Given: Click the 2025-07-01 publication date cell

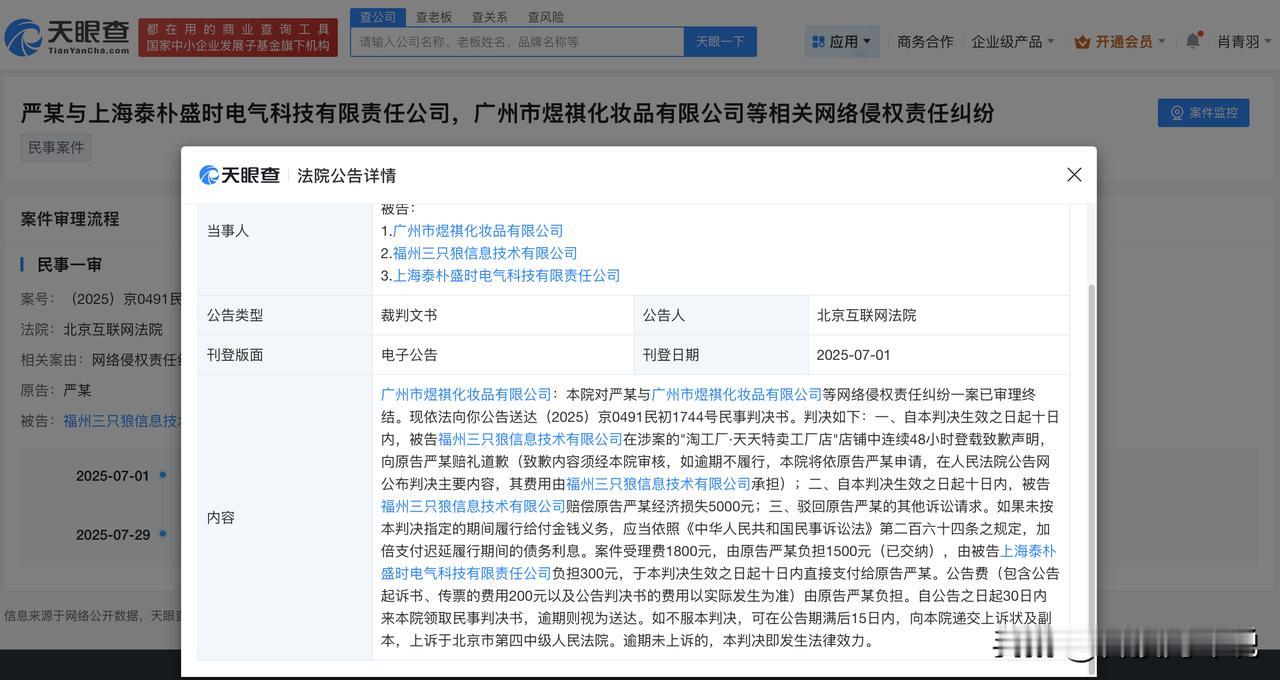Looking at the screenshot, I should click(x=938, y=355).
